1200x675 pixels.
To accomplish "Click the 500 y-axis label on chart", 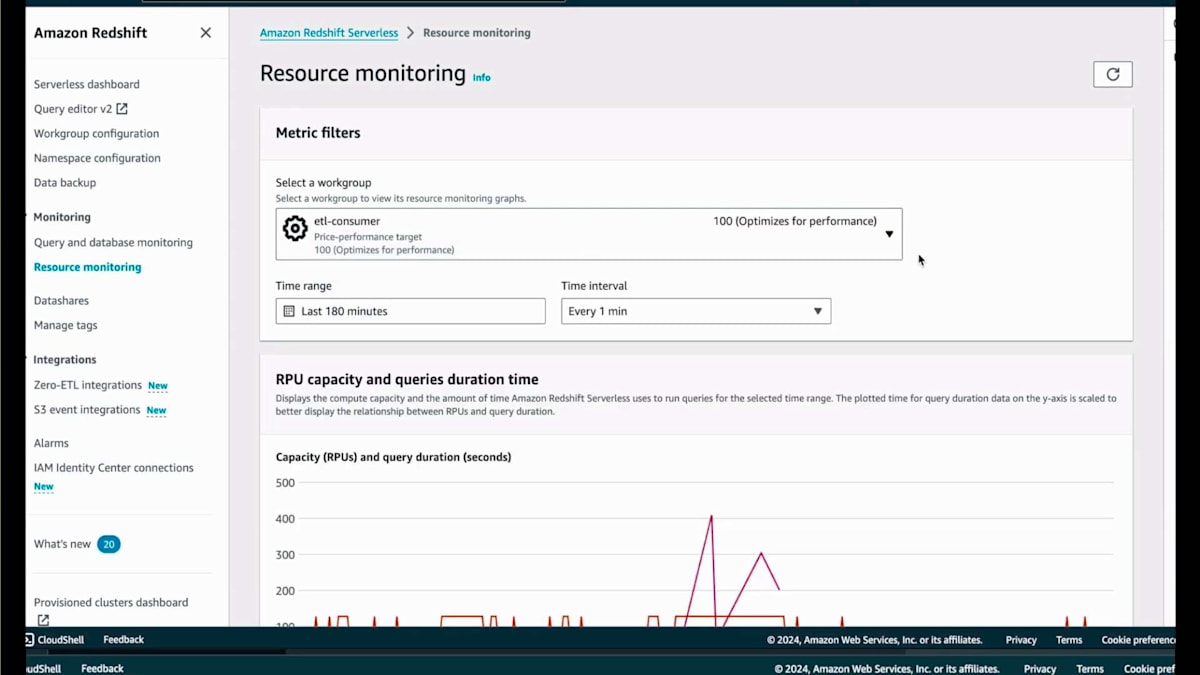I will (x=285, y=483).
